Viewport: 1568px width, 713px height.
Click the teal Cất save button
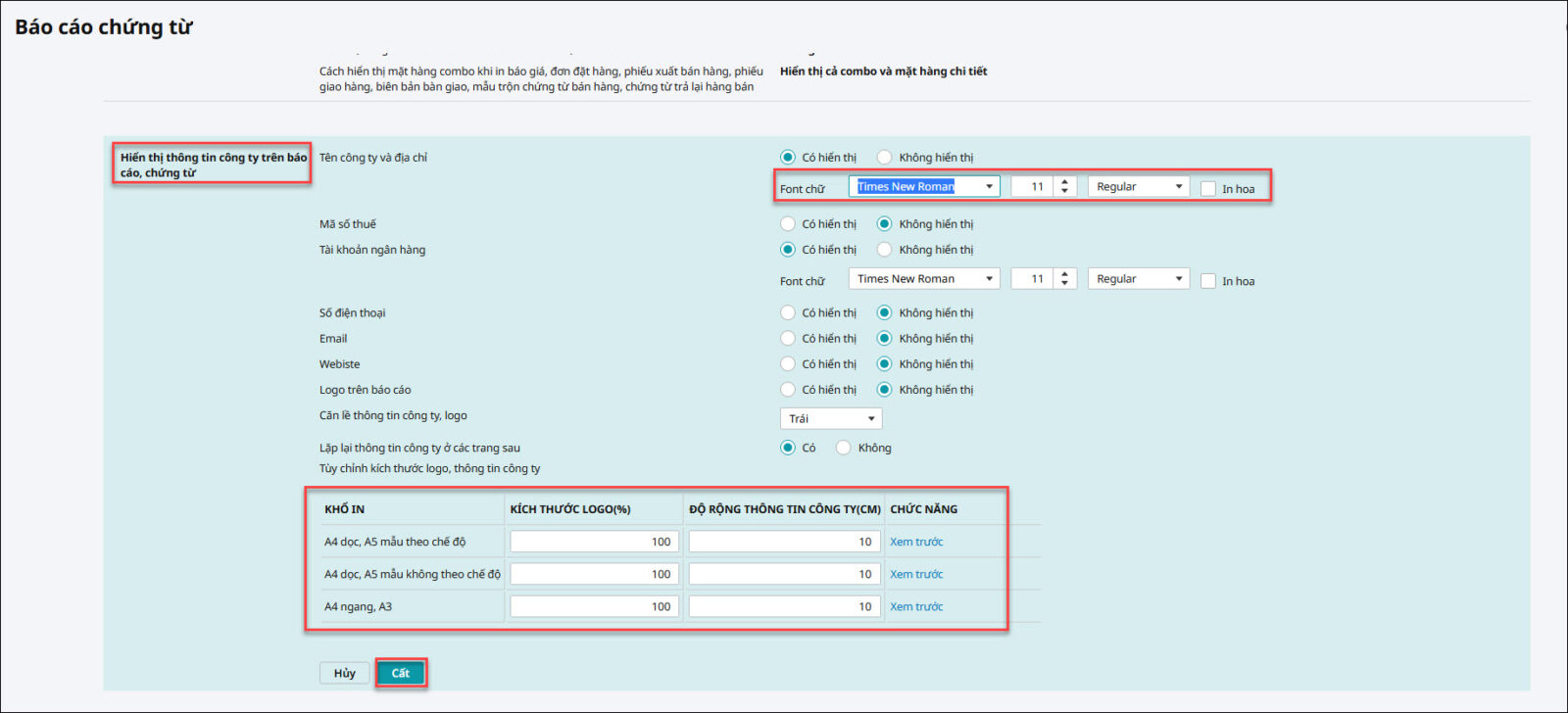coord(400,673)
